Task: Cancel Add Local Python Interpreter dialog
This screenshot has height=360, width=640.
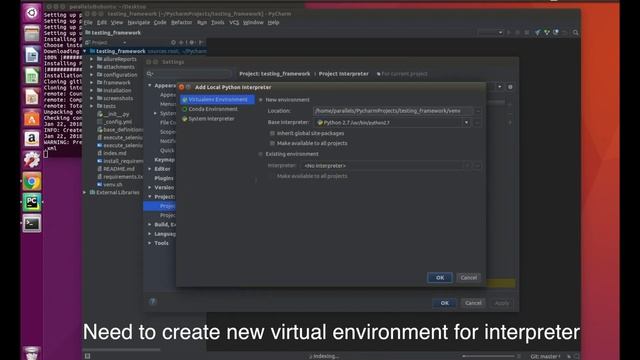Action: pyautogui.click(x=469, y=278)
